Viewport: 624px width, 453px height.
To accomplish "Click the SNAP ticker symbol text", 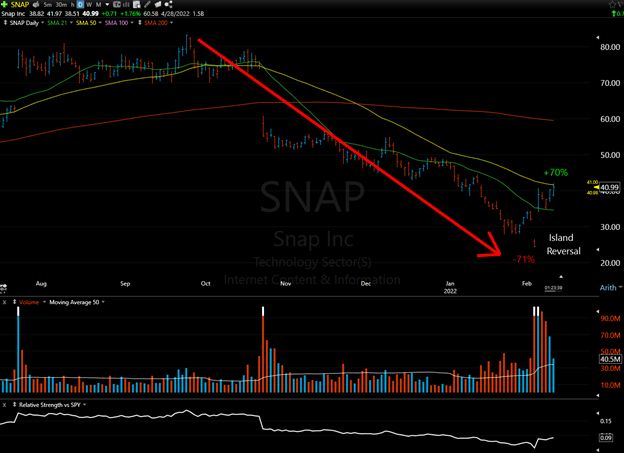I will pyautogui.click(x=20, y=6).
